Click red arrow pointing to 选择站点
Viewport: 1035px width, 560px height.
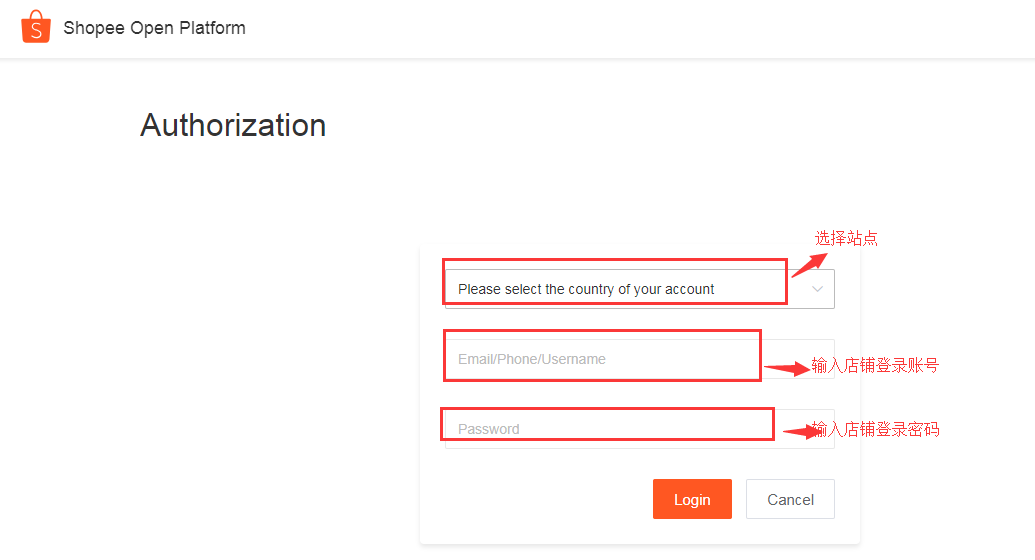pos(809,264)
